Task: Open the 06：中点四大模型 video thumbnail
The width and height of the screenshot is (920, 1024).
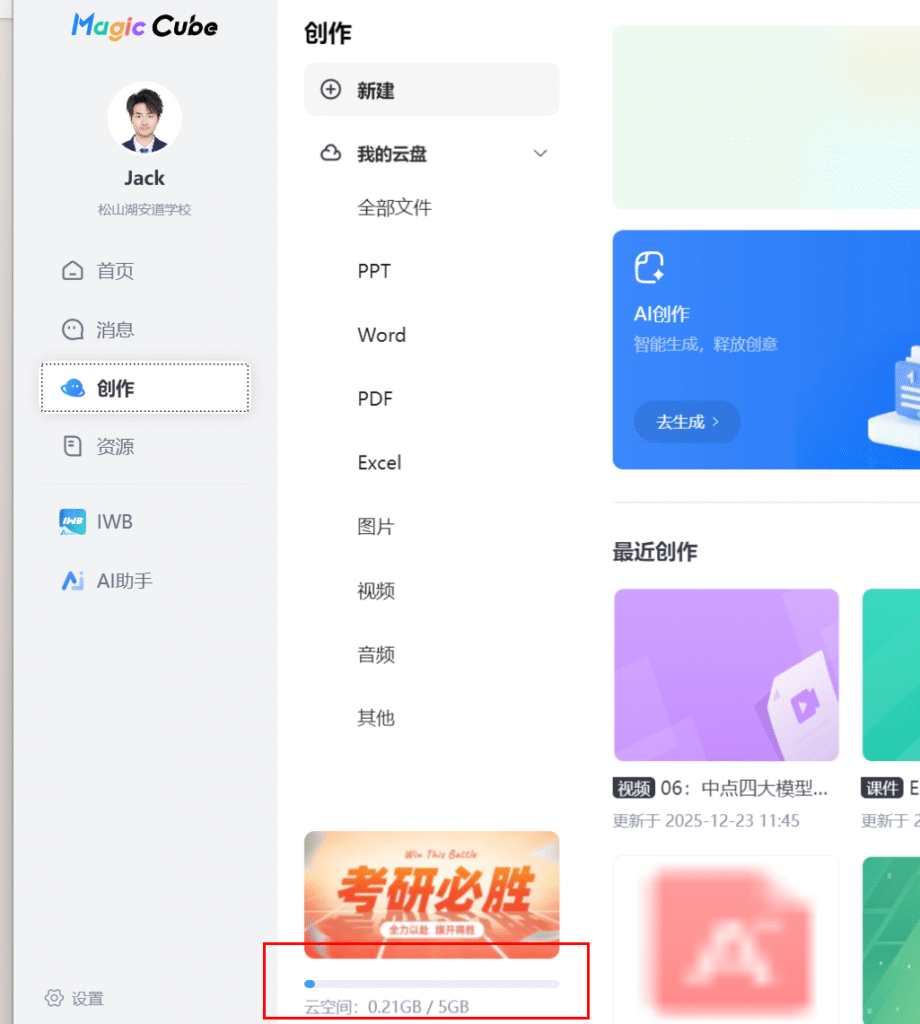Action: (726, 675)
